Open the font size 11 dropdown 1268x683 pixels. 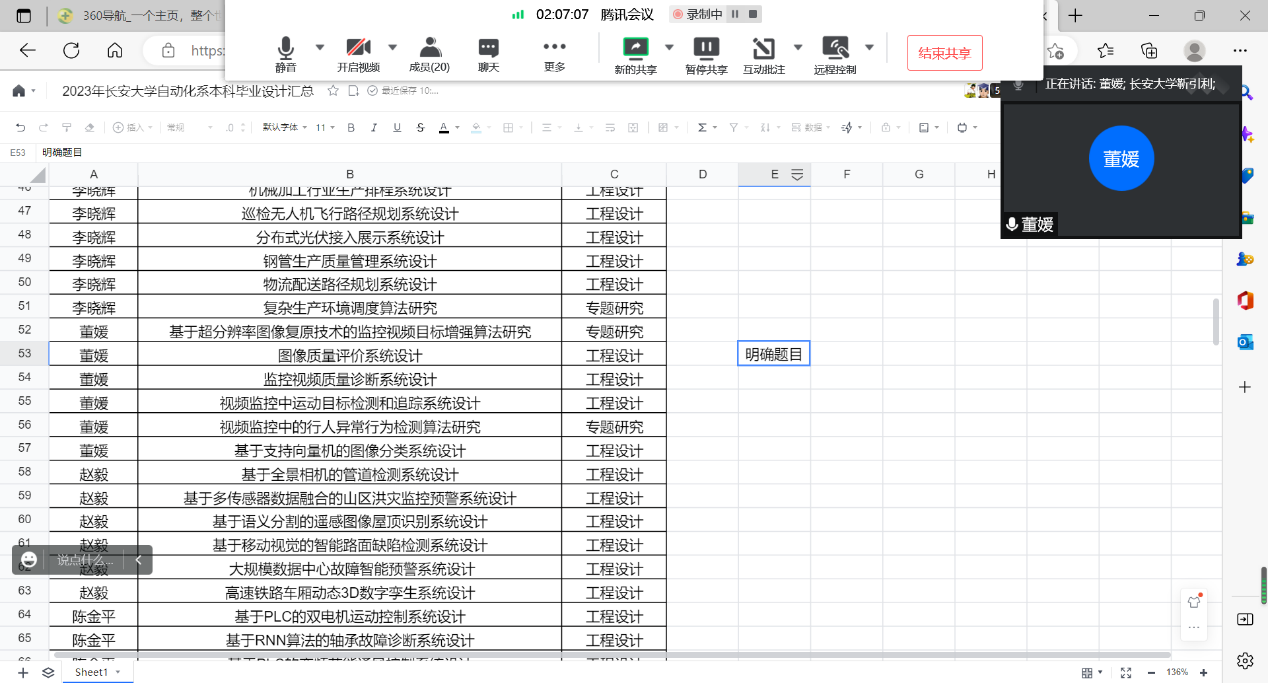click(325, 128)
